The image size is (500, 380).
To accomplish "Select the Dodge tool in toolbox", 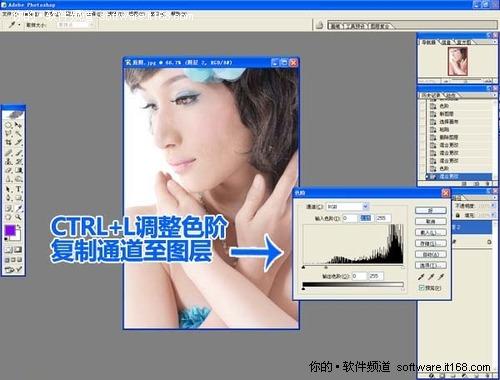I will tap(18, 179).
